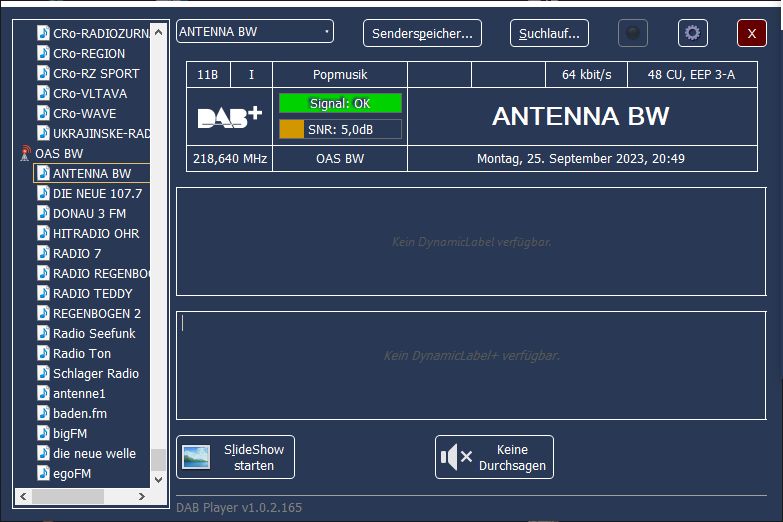Click the vertical scrollbar thumb of station list
This screenshot has height=522, width=783.
click(x=159, y=460)
